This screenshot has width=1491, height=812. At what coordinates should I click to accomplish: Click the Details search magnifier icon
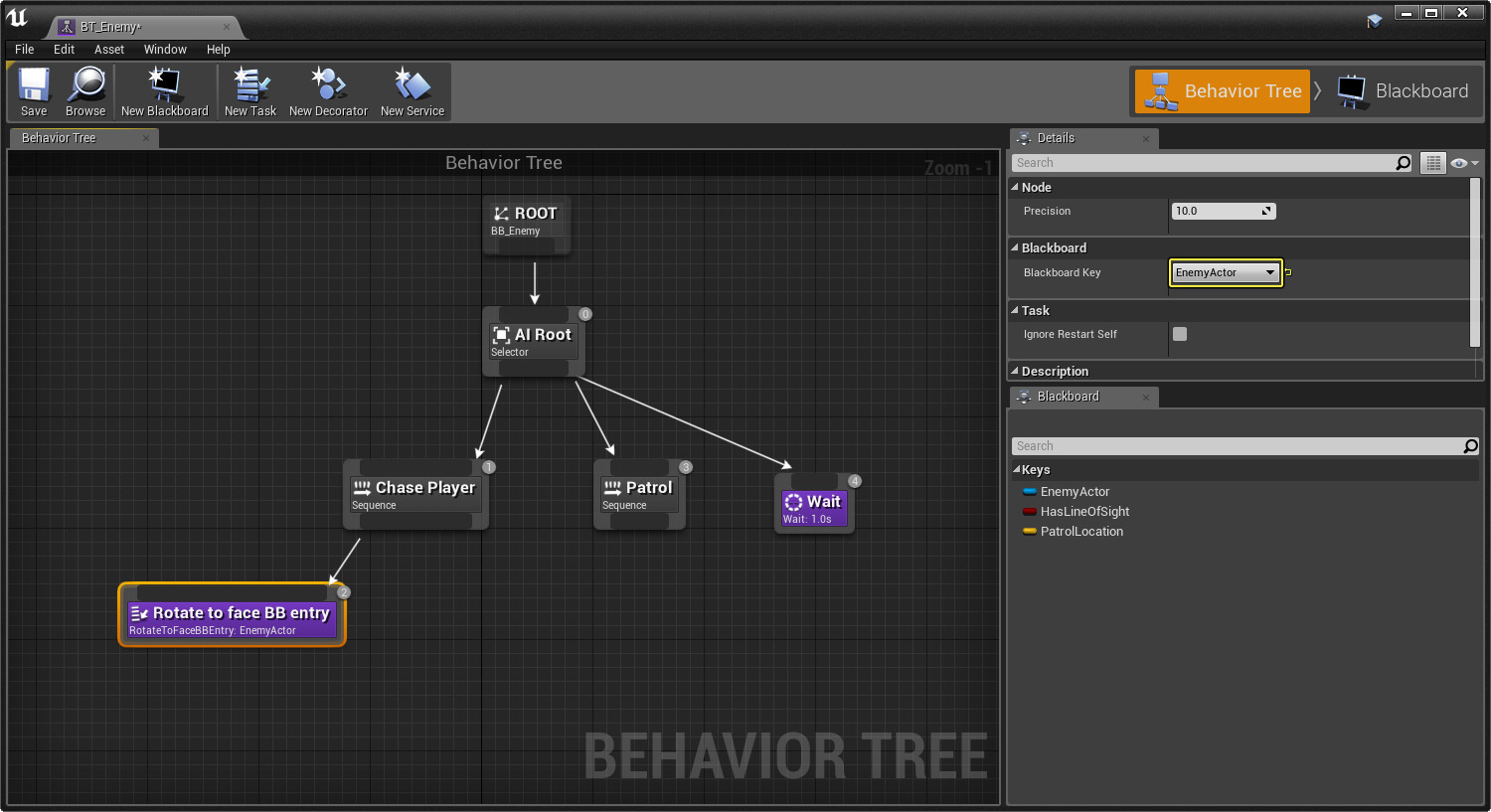tap(1403, 163)
